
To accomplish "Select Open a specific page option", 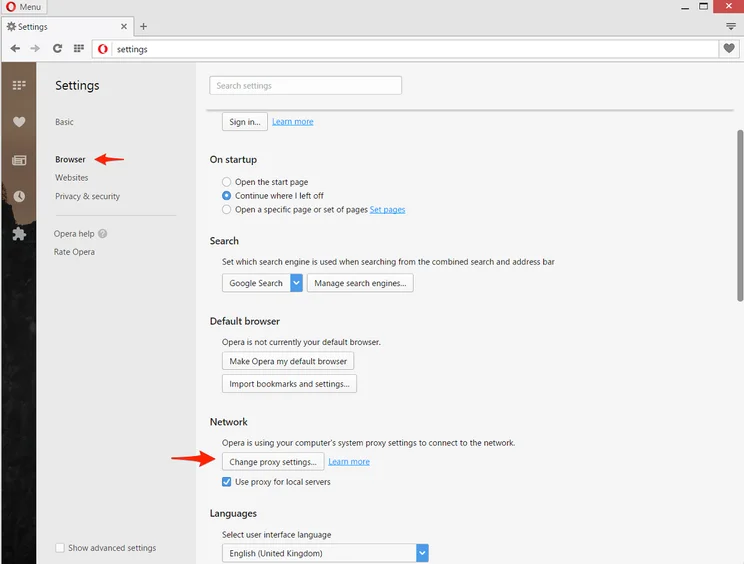I will point(227,209).
